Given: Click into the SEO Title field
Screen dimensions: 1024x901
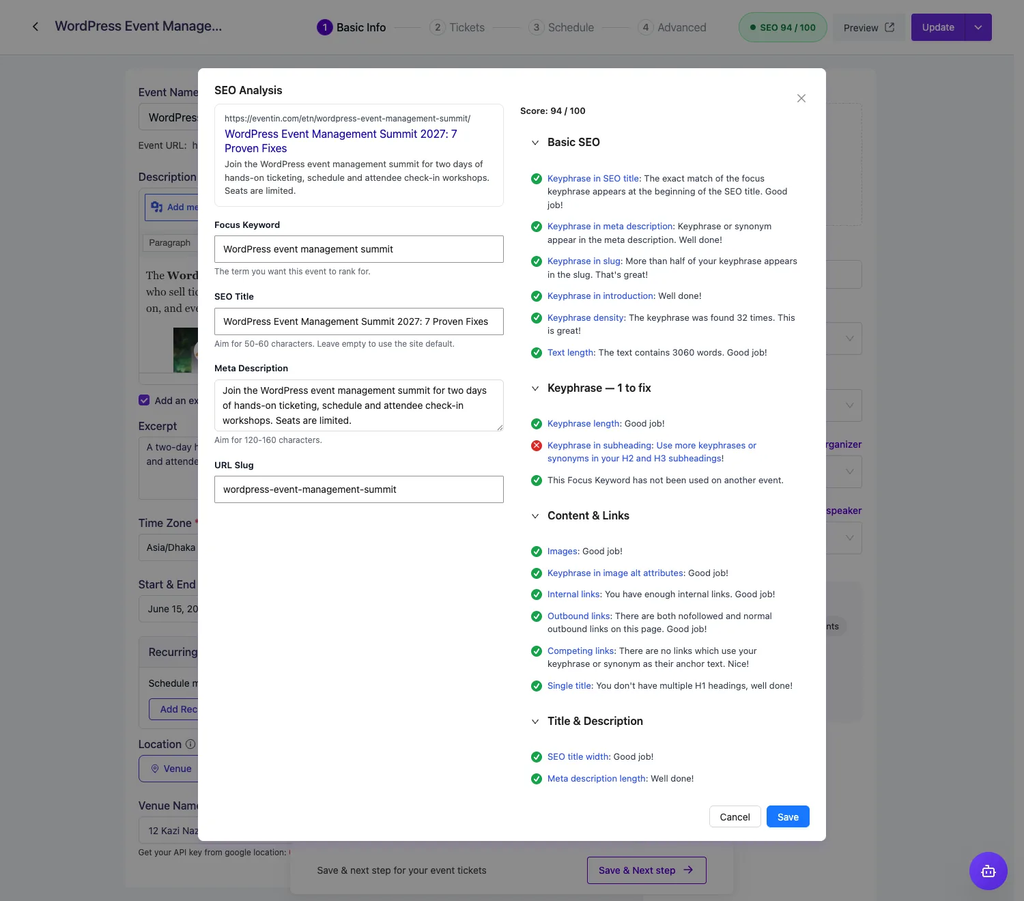Looking at the screenshot, I should click(x=359, y=321).
